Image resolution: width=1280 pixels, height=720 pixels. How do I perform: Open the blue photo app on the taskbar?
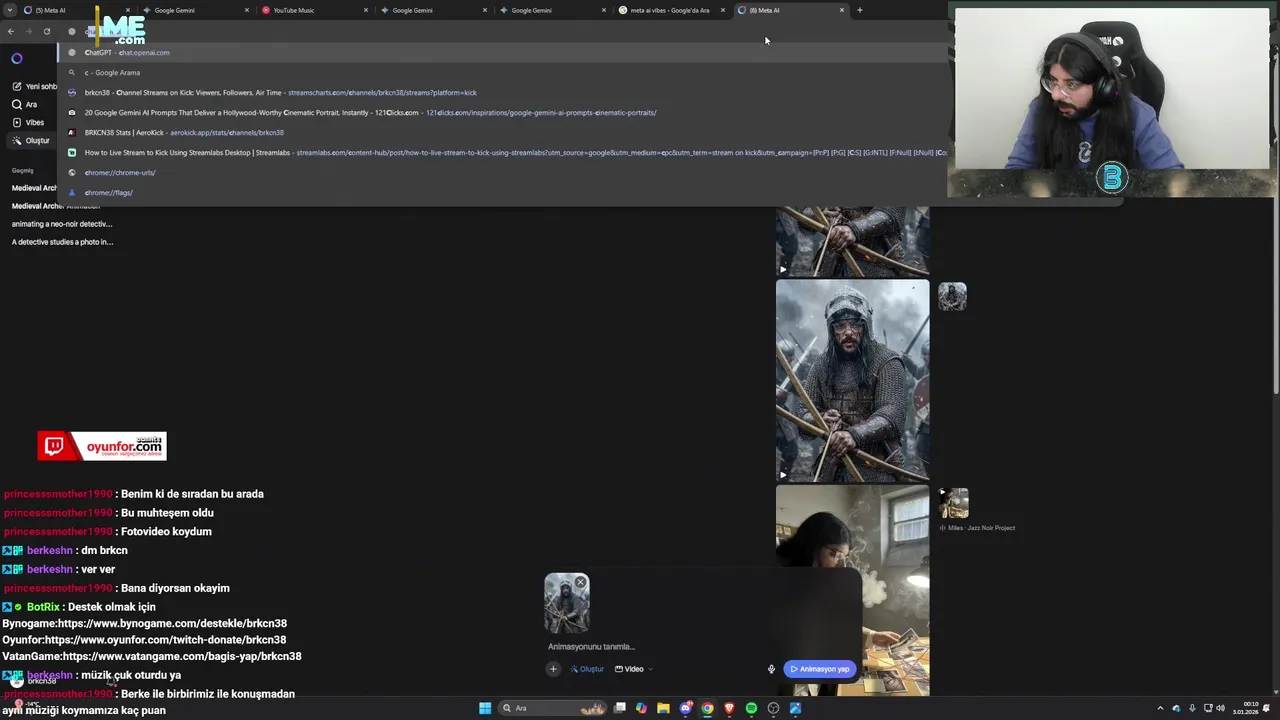pos(795,708)
